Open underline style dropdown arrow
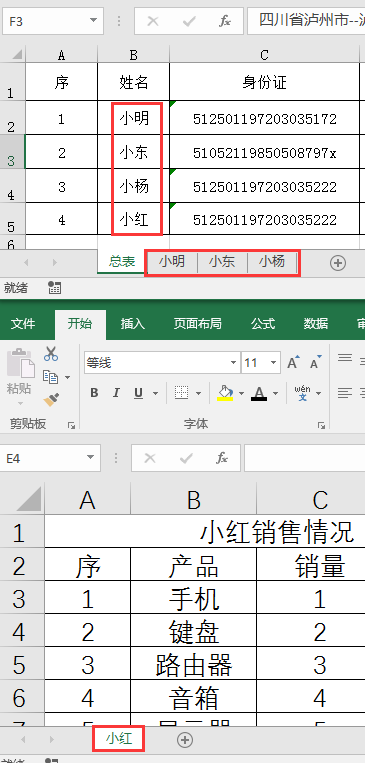The width and height of the screenshot is (365, 763). (x=155, y=393)
